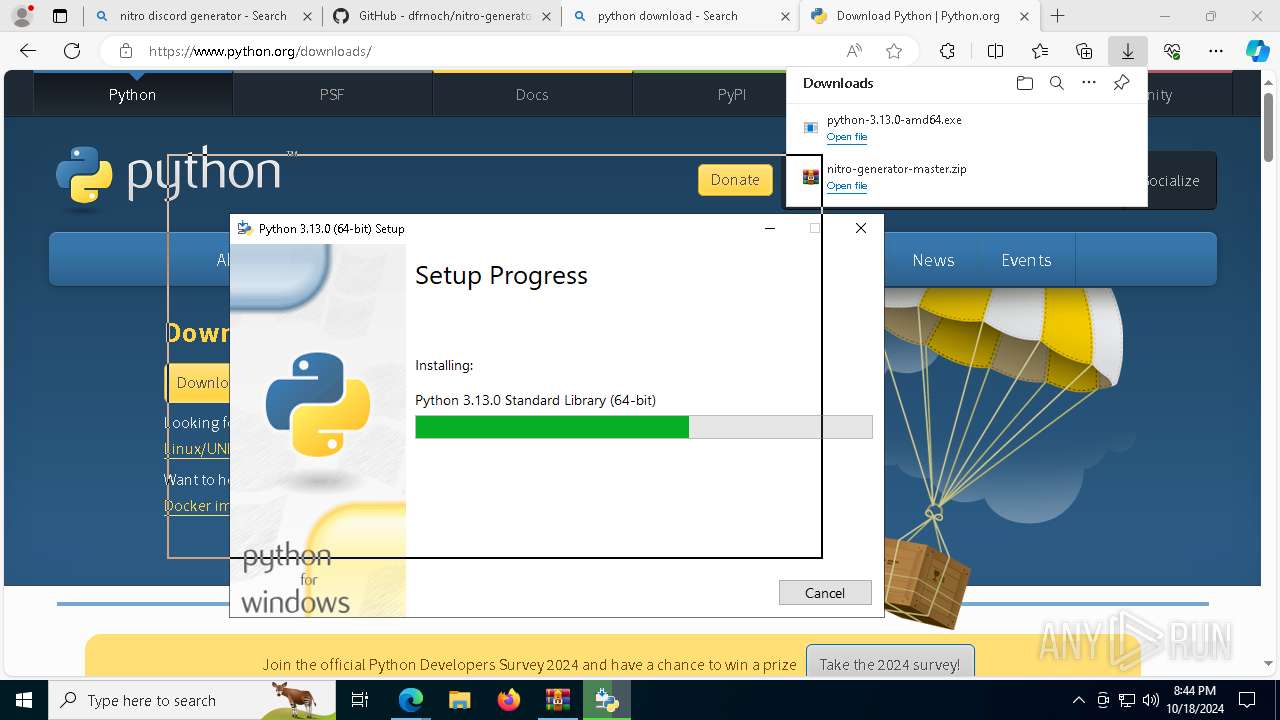Screen dimensions: 1280x720
Task: Open WinRAR from taskbar
Action: (x=557, y=700)
